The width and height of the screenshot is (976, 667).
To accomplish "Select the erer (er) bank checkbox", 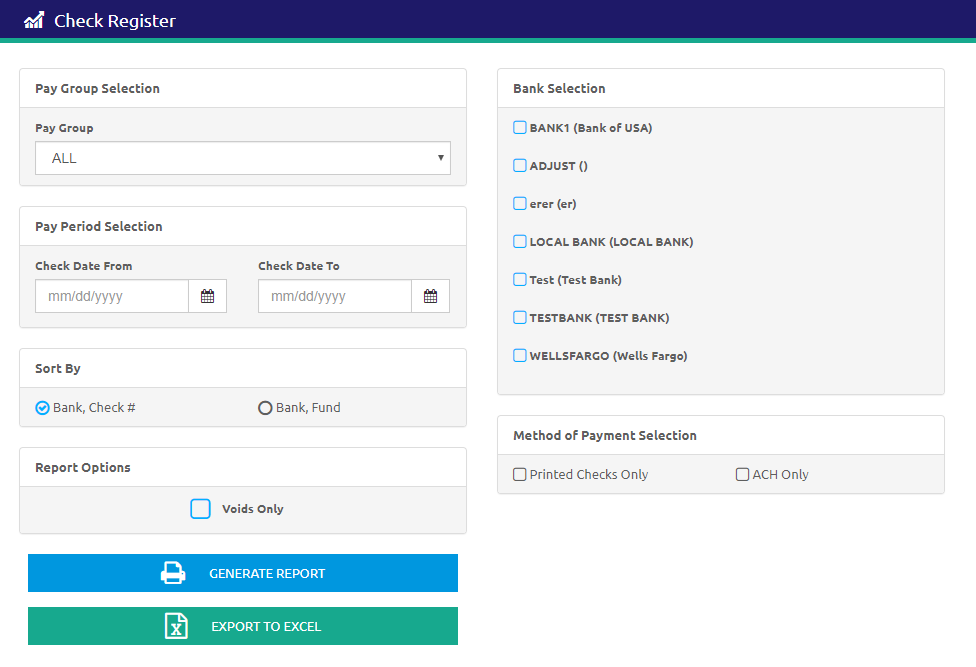I will [x=520, y=203].
